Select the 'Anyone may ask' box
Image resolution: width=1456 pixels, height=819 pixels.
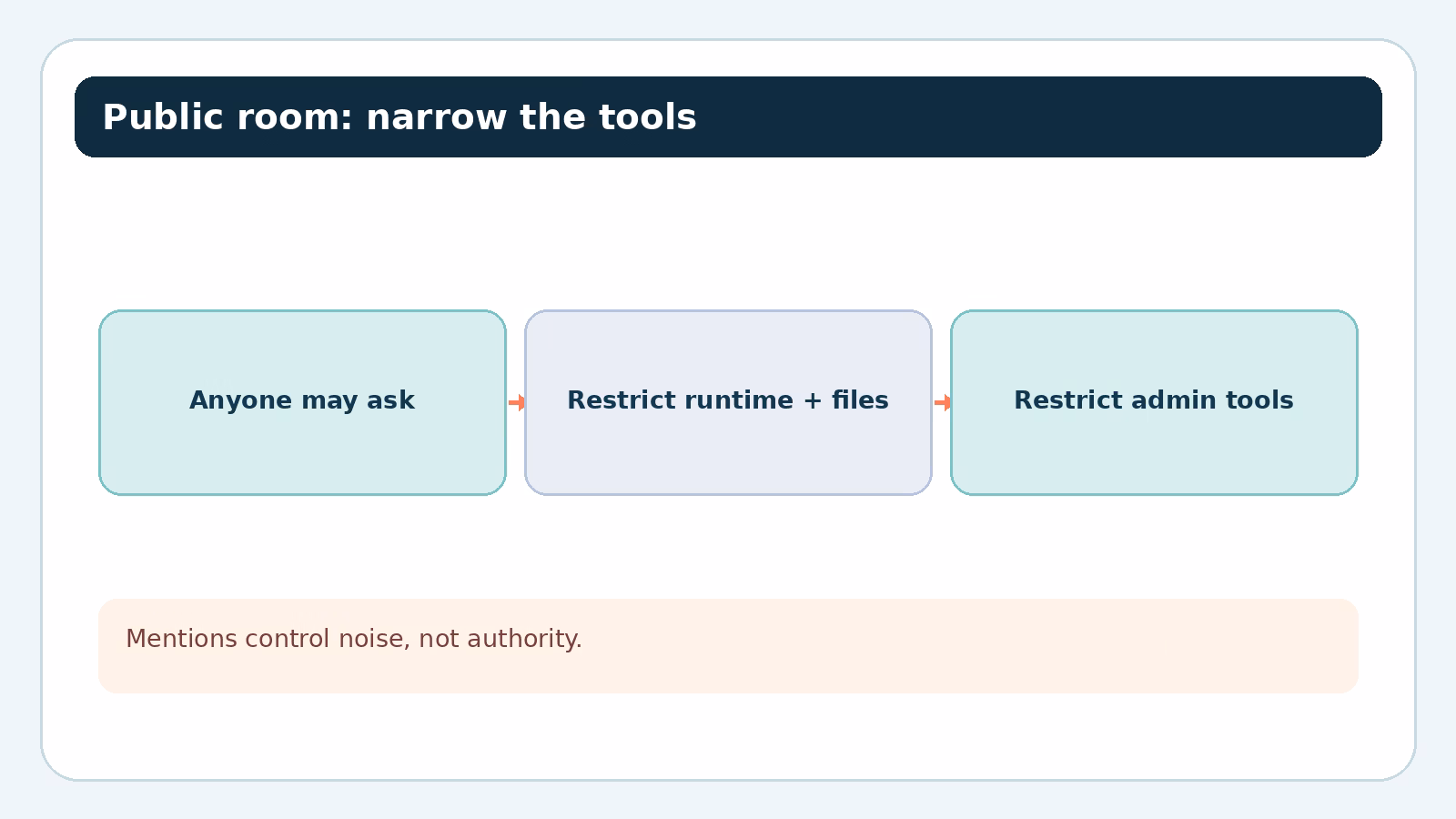coord(302,402)
